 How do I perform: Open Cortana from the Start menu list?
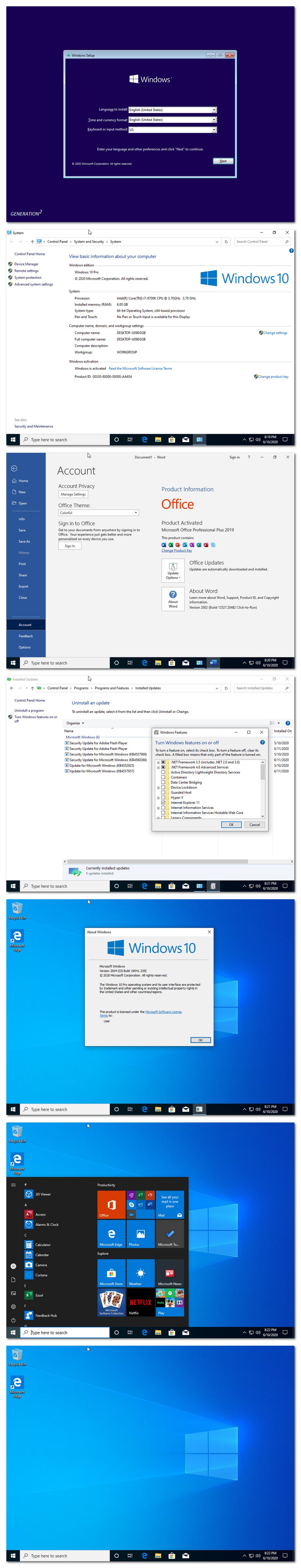coord(36,1274)
